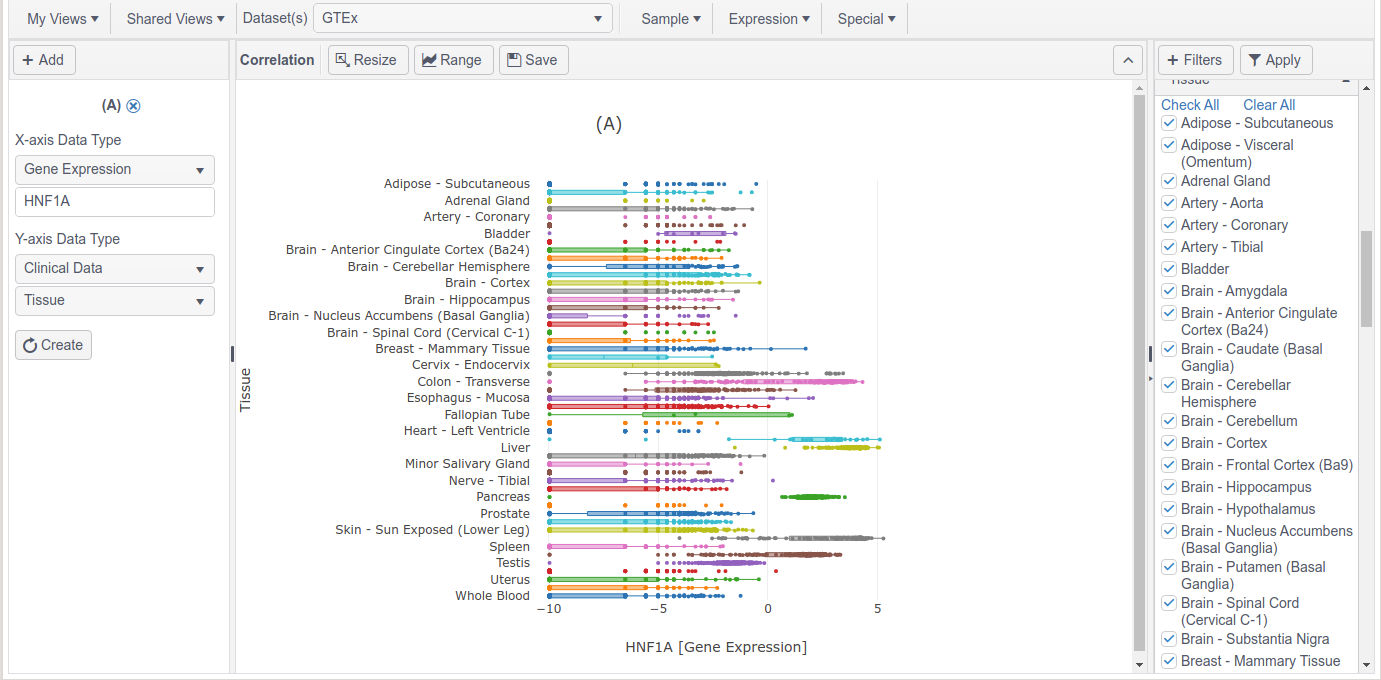This screenshot has height=680, width=1381.
Task: Open the Sample menu
Action: click(x=671, y=19)
